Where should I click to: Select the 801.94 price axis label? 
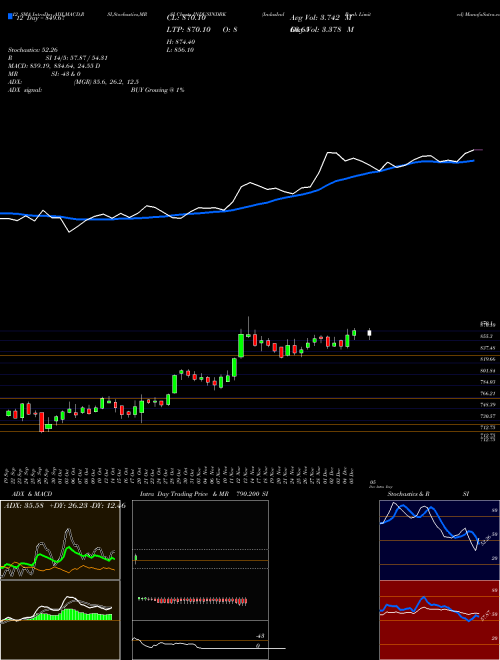[487, 371]
